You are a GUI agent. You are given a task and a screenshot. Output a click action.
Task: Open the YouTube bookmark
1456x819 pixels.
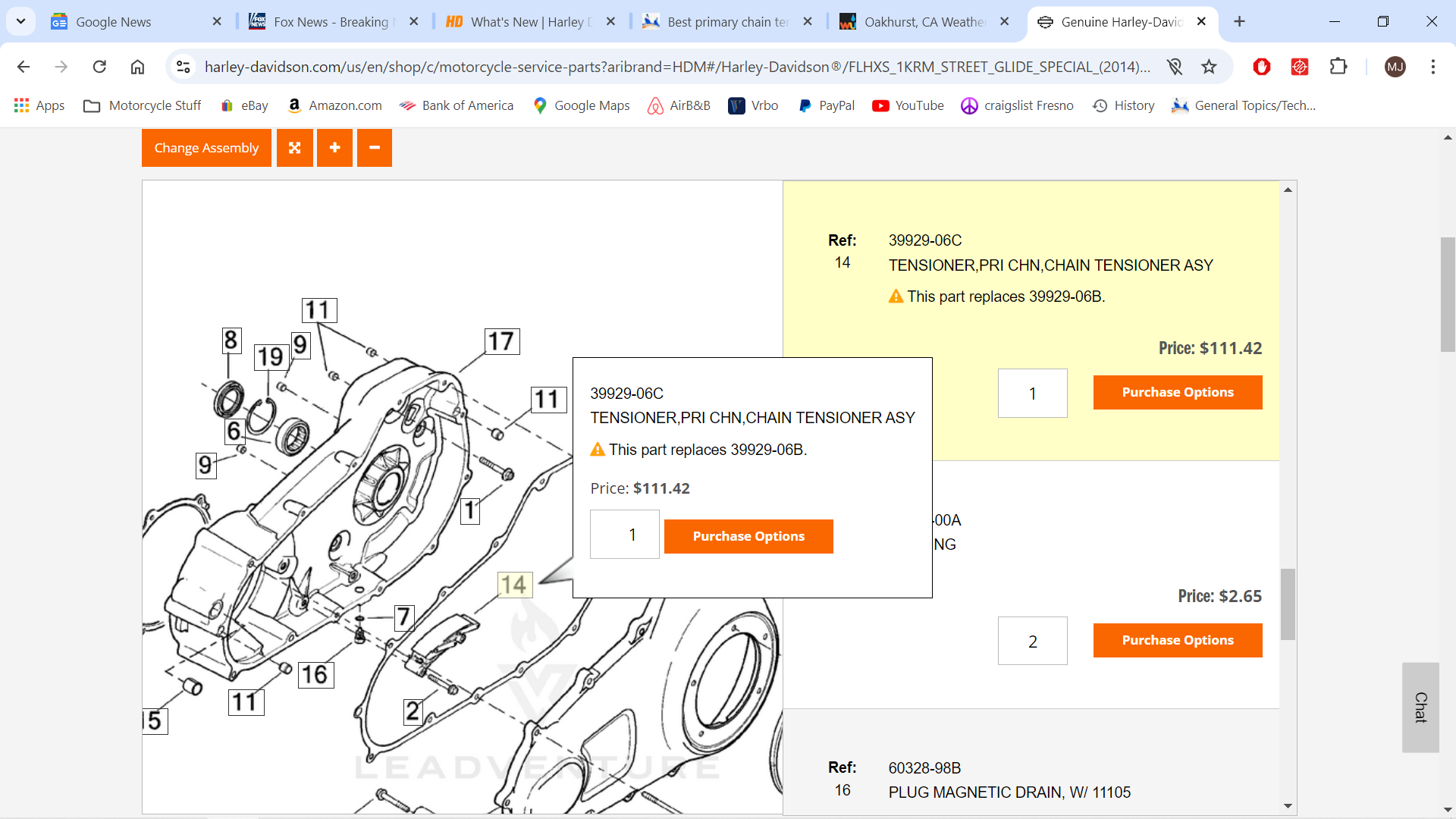pos(908,105)
